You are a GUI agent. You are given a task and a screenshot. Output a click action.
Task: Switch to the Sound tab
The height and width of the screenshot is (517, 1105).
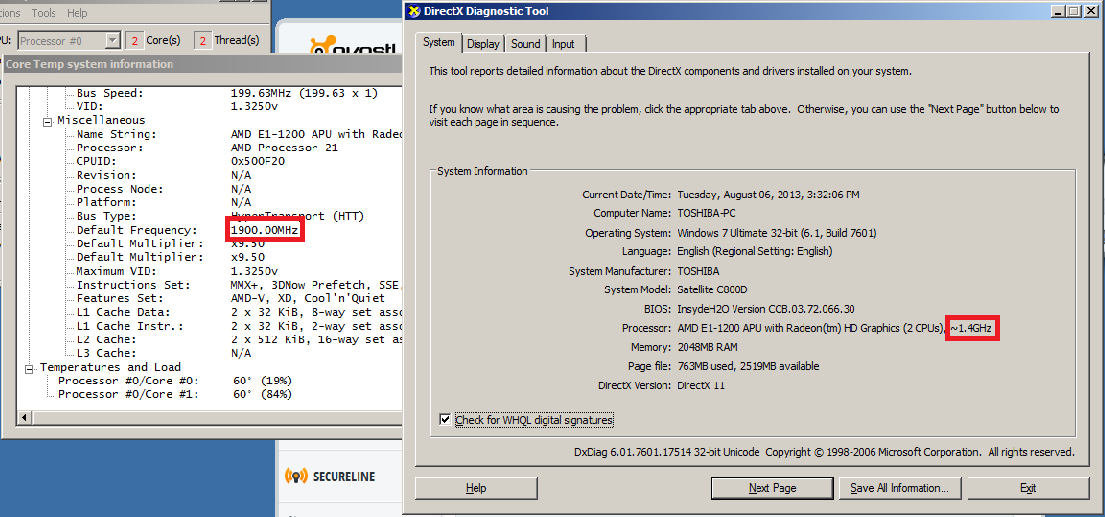[526, 44]
